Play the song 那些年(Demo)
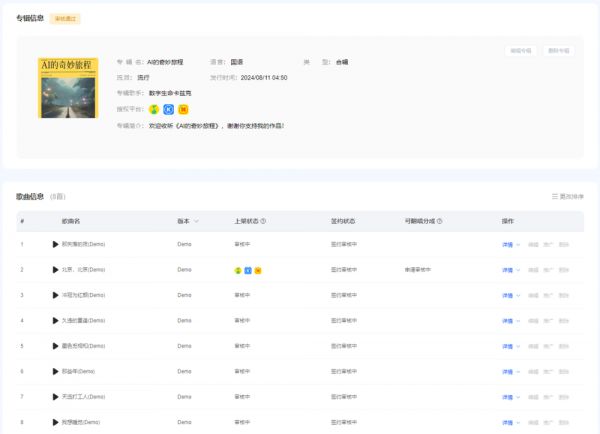 coord(56,371)
